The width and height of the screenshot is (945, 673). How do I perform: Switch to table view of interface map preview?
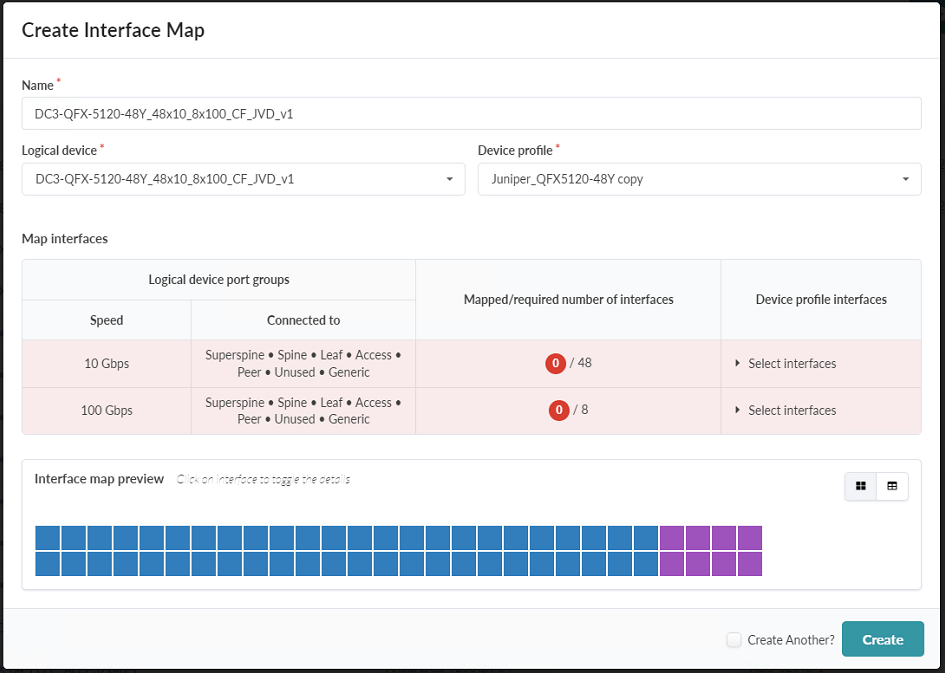point(892,486)
